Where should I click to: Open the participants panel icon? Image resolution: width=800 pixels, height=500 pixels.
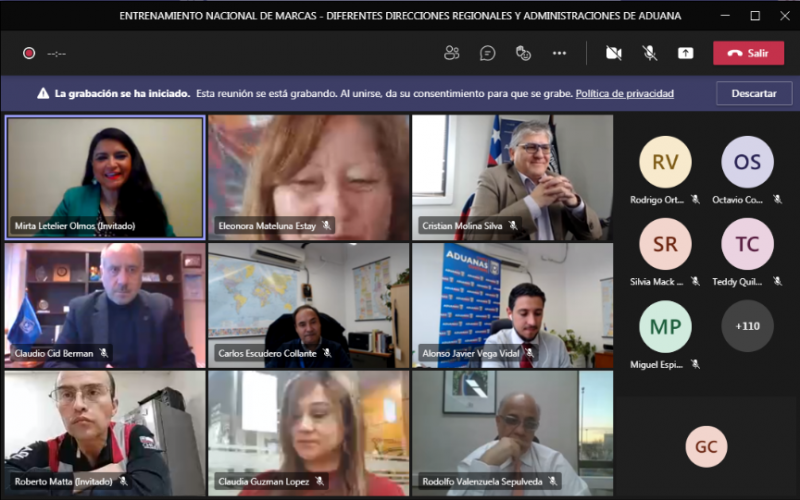452,53
